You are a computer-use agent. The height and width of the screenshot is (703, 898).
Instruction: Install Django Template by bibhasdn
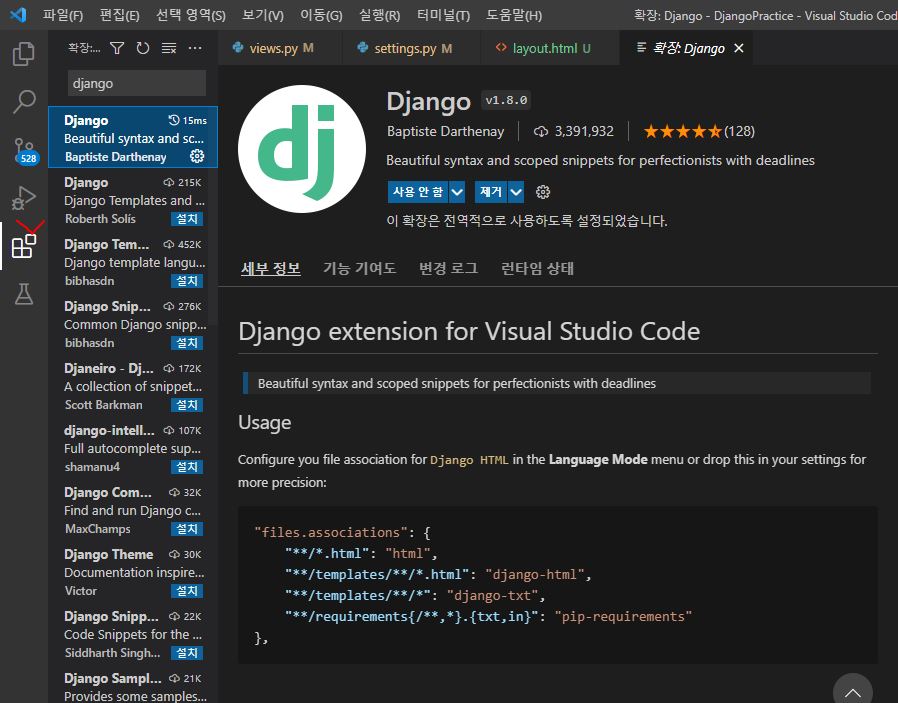tap(187, 281)
